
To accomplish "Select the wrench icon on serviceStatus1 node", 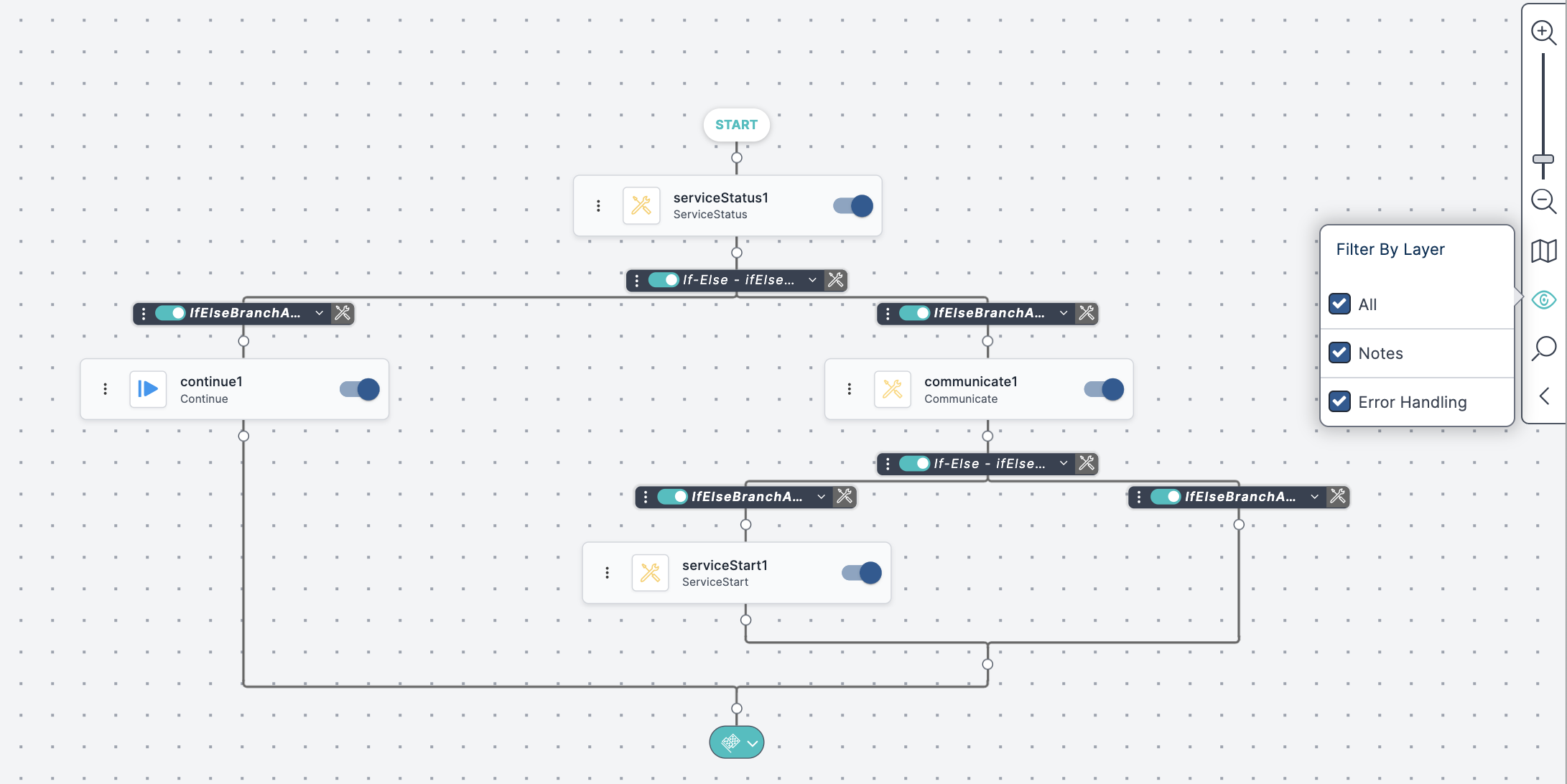I will [x=641, y=205].
